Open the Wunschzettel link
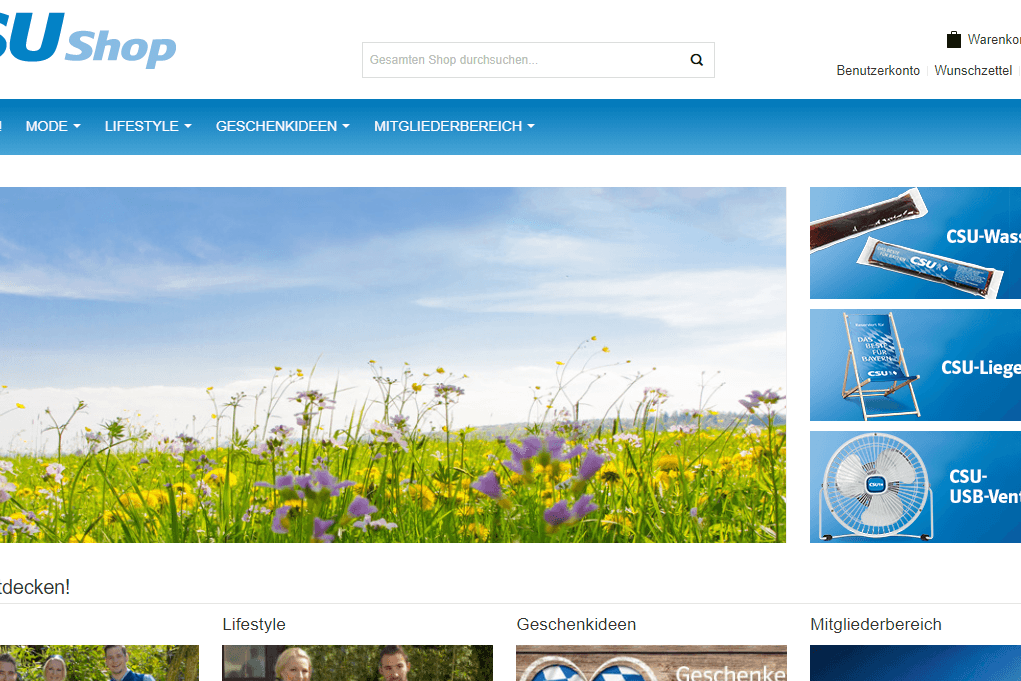Viewport: 1021px width, 681px height. (x=973, y=70)
